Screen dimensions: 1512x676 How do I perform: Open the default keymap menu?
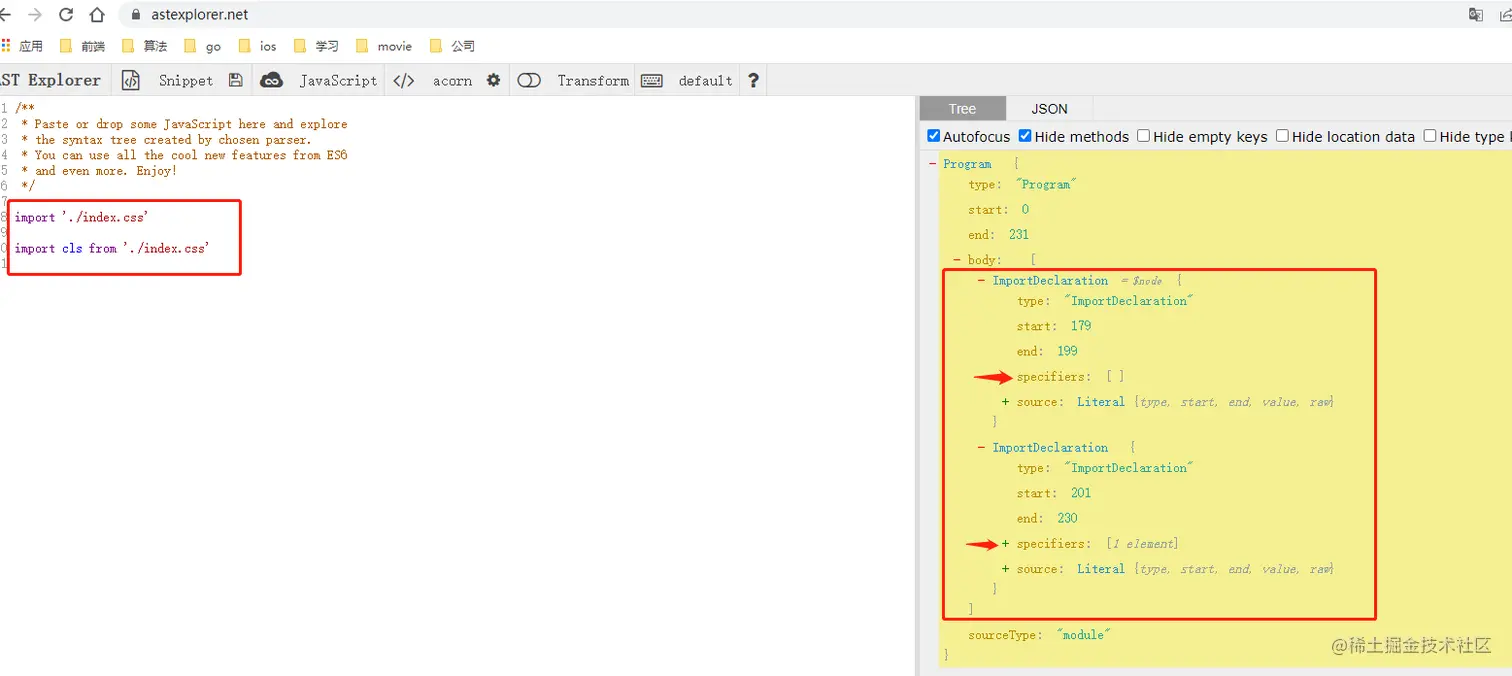point(705,80)
